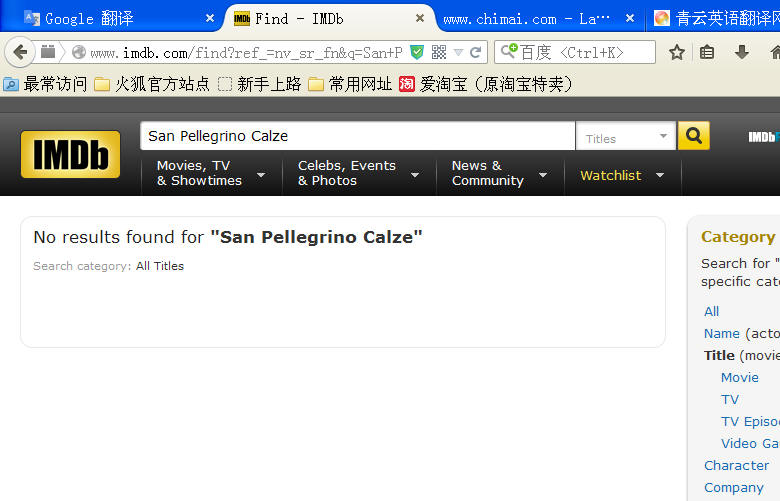Click the green shield security icon
The image size is (780, 501).
pos(417,52)
